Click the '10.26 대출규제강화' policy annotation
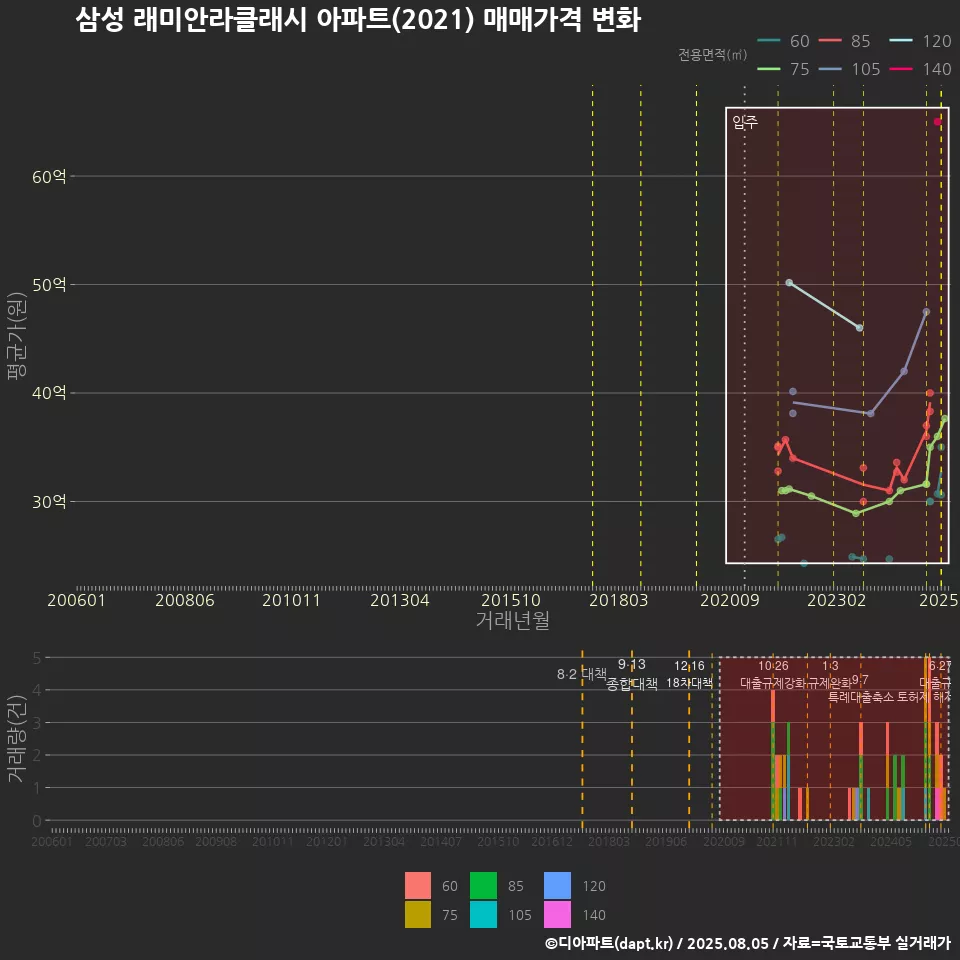The width and height of the screenshot is (960, 960). pyautogui.click(x=773, y=674)
